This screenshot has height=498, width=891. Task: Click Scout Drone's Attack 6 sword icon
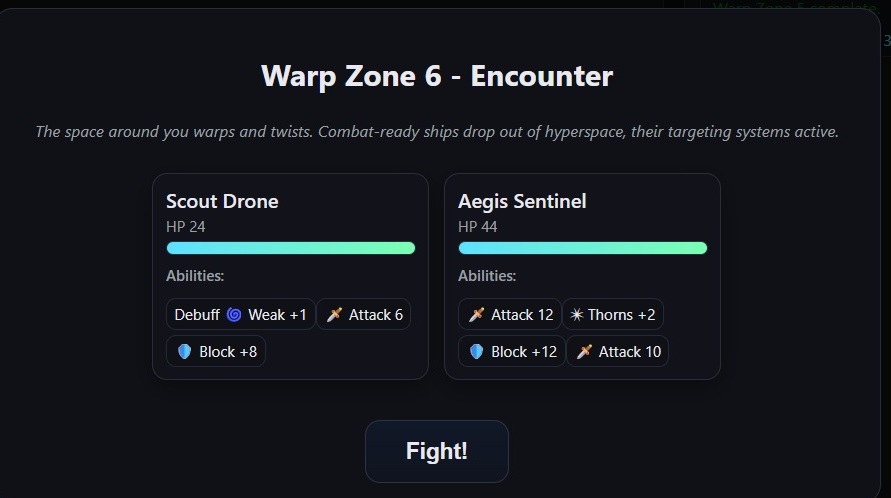click(x=334, y=315)
